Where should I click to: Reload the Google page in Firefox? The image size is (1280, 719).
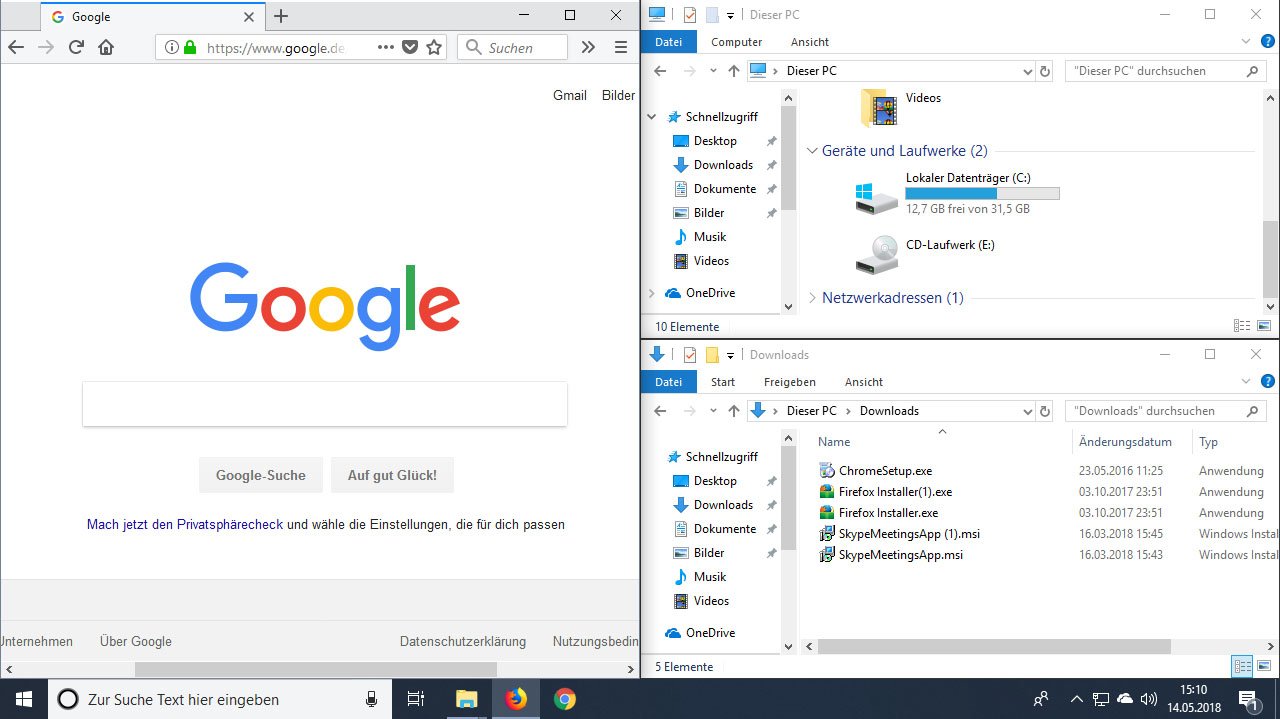76,47
